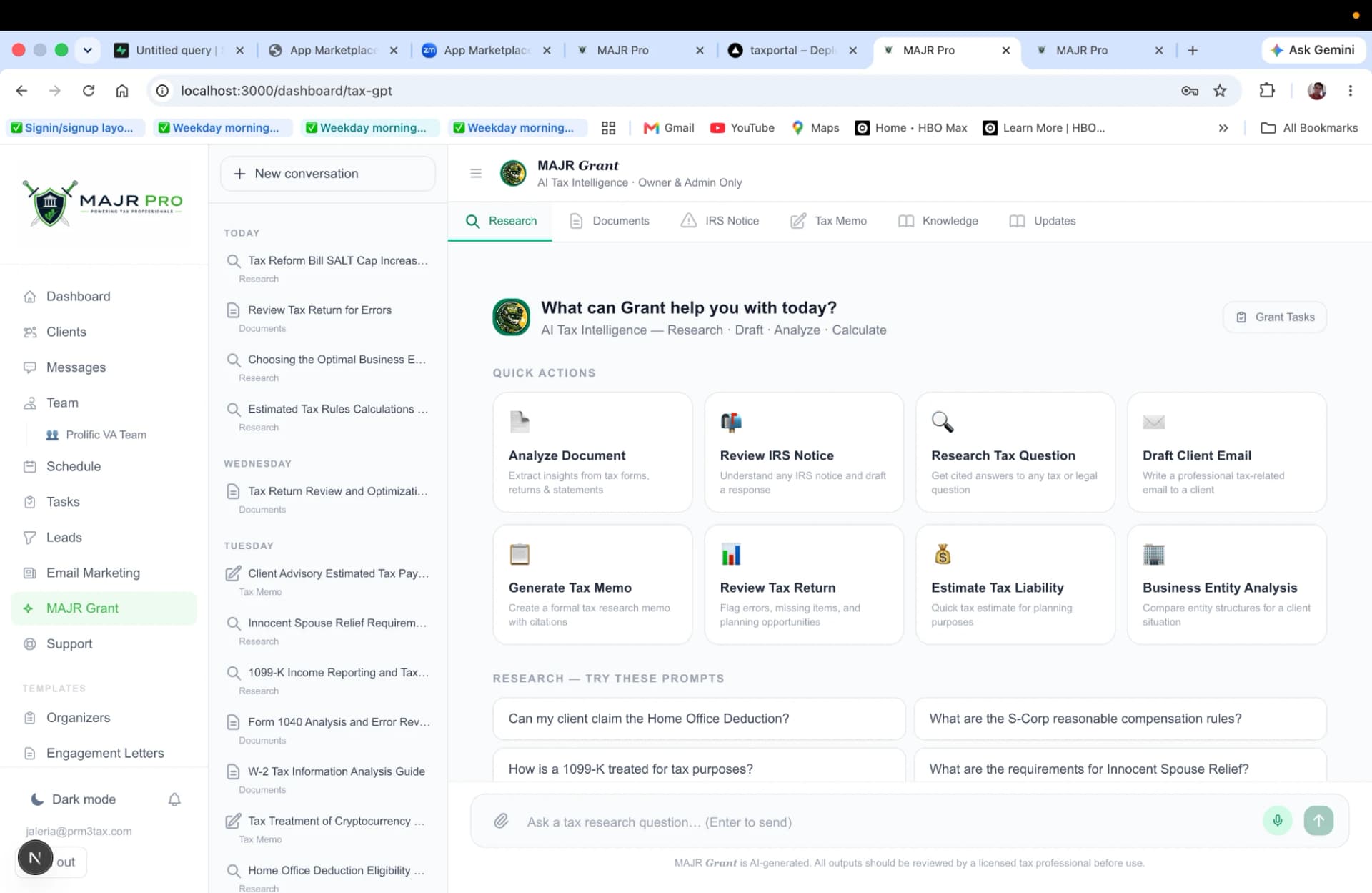Switch to the Tax Memo tab

[829, 221]
